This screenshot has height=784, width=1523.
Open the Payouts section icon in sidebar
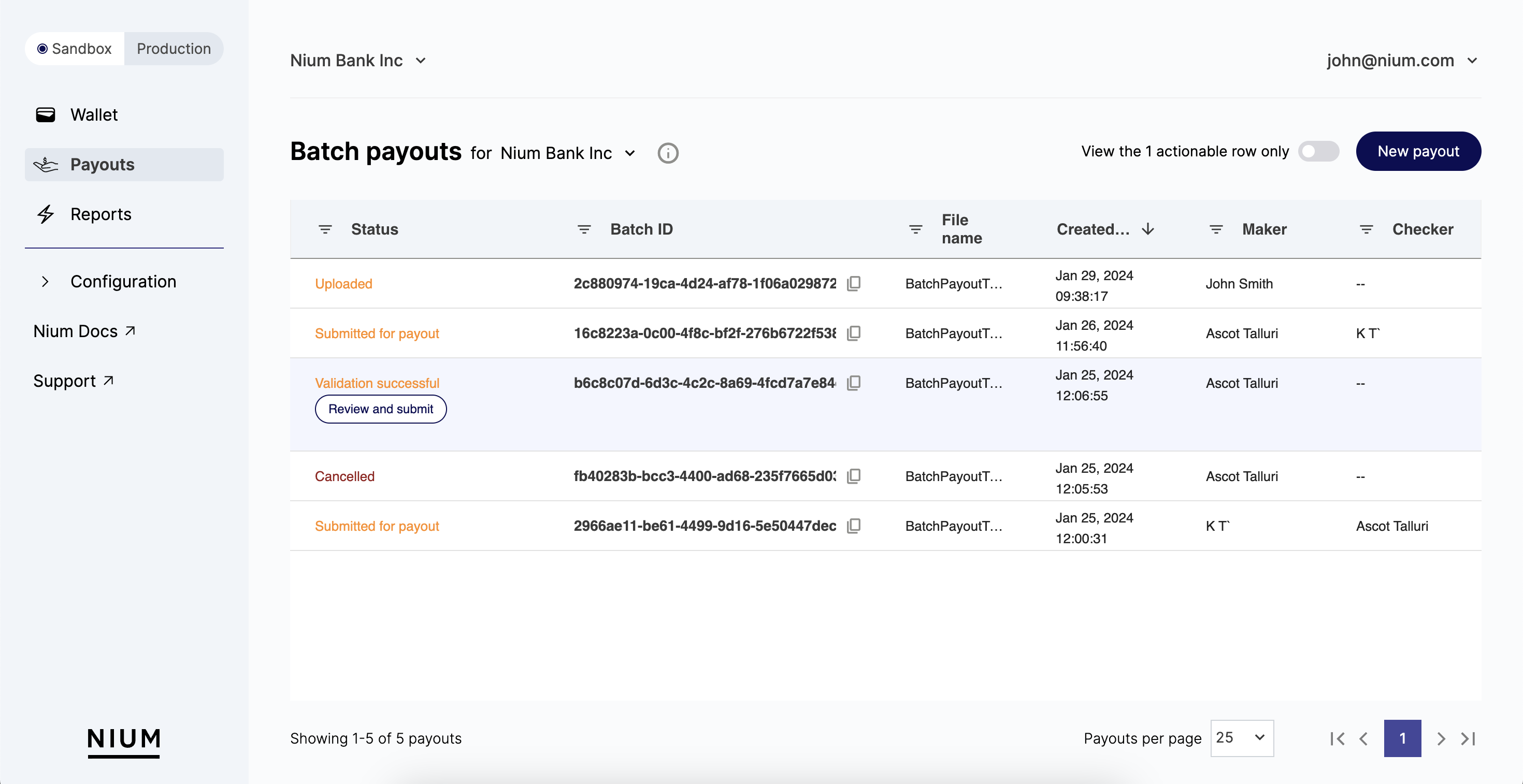(x=46, y=164)
